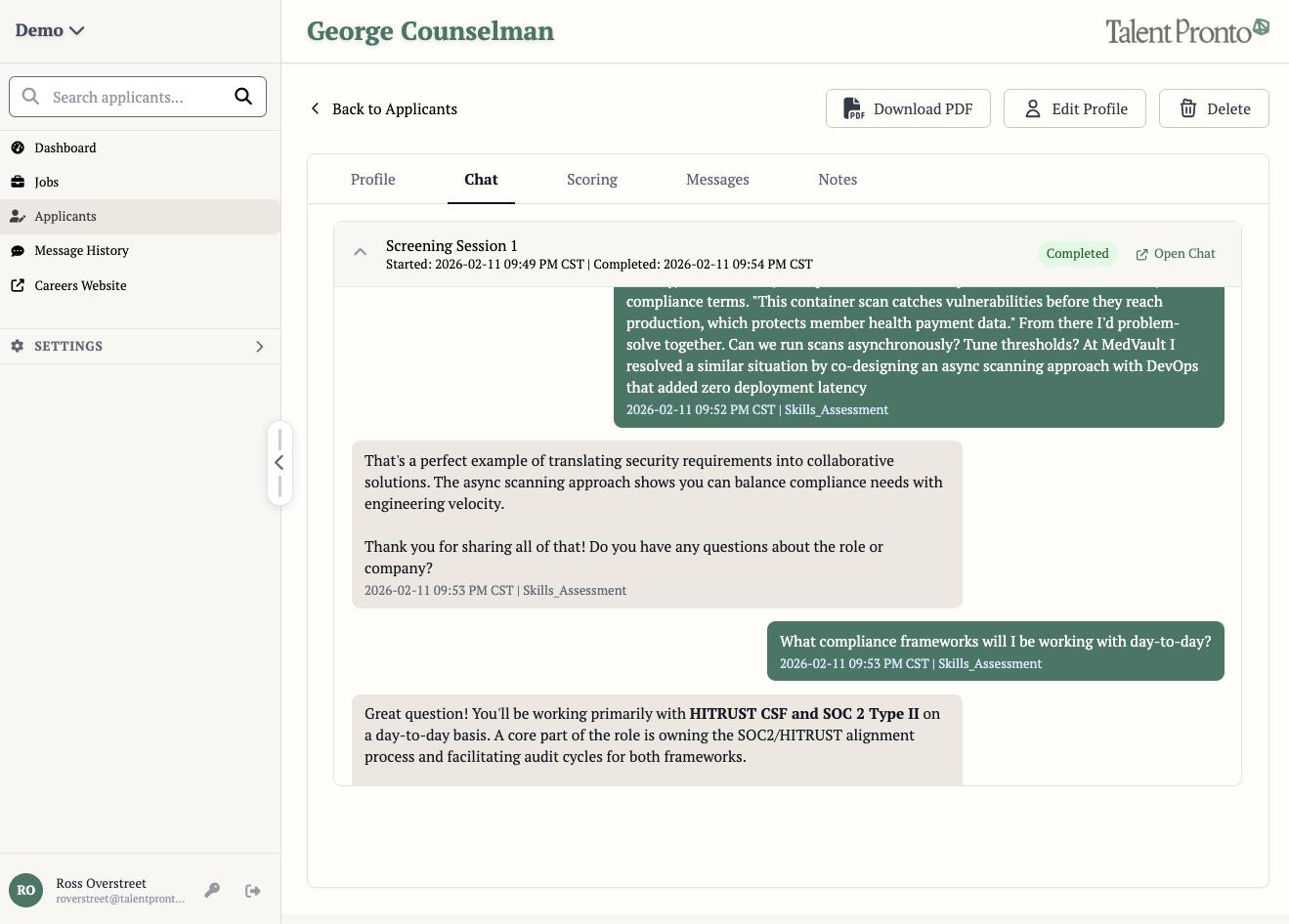Click the logout icon in sidebar footer
Screen dimensions: 1289x924
pyautogui.click(x=253, y=890)
